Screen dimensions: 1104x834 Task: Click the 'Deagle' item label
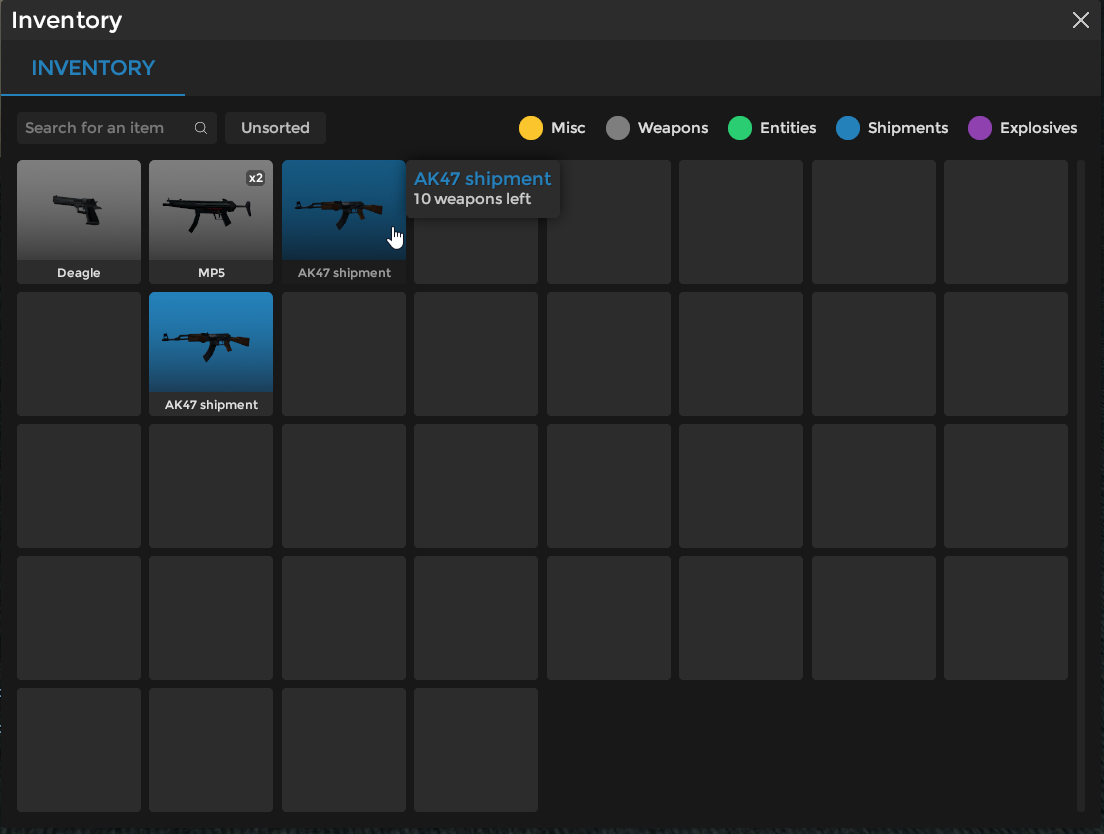pyautogui.click(x=79, y=272)
